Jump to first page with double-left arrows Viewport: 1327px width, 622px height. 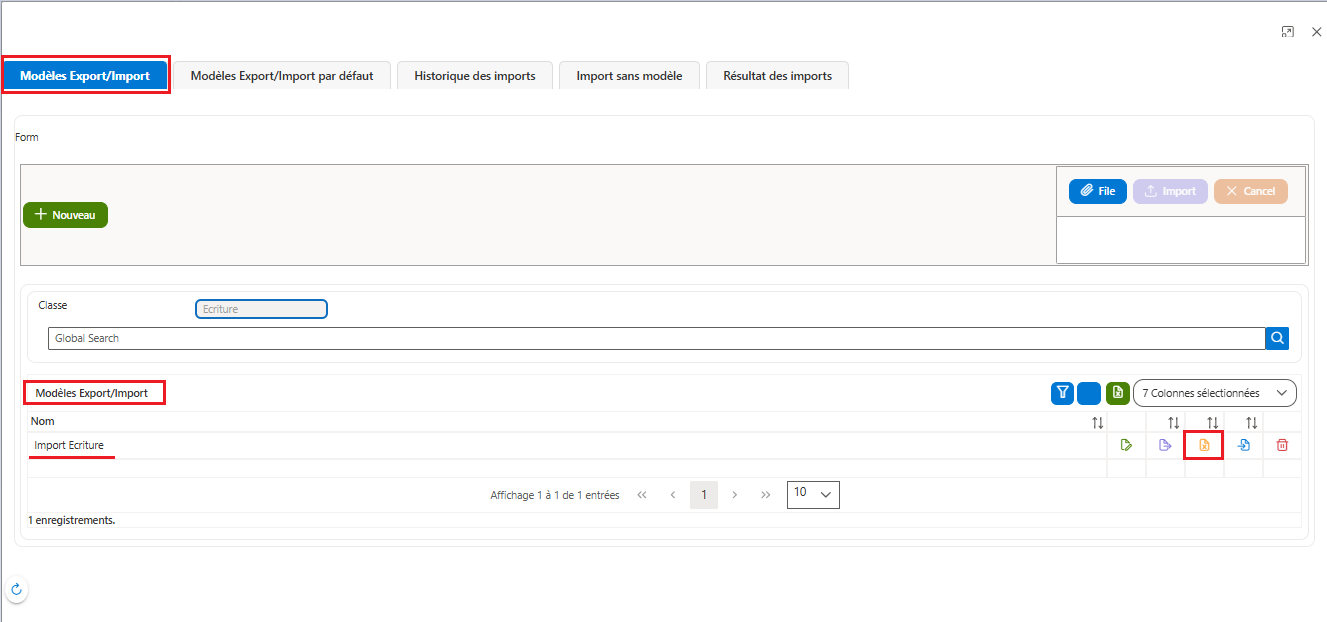pyautogui.click(x=642, y=495)
